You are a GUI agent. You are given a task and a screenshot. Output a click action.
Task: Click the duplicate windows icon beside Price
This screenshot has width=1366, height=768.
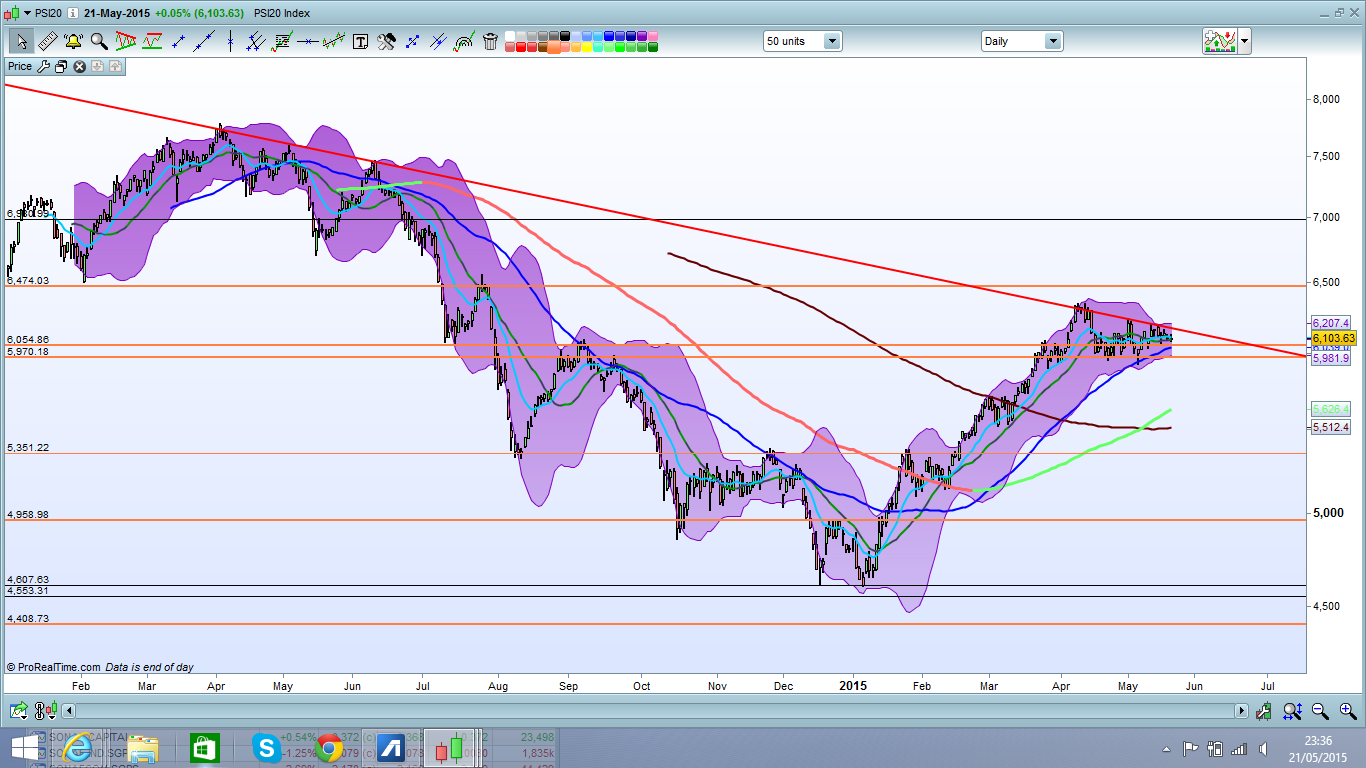coord(61,66)
